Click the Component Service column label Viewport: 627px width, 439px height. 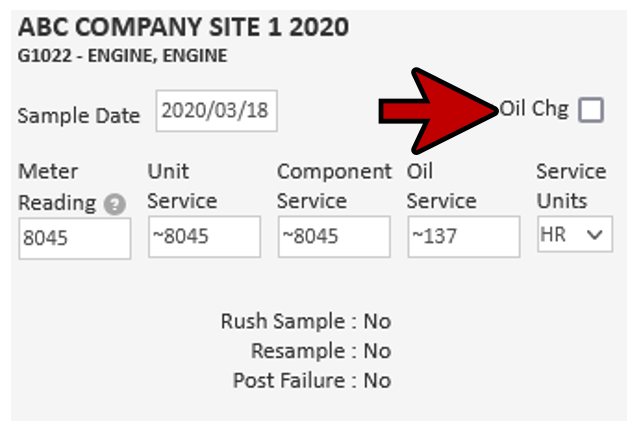pos(334,186)
